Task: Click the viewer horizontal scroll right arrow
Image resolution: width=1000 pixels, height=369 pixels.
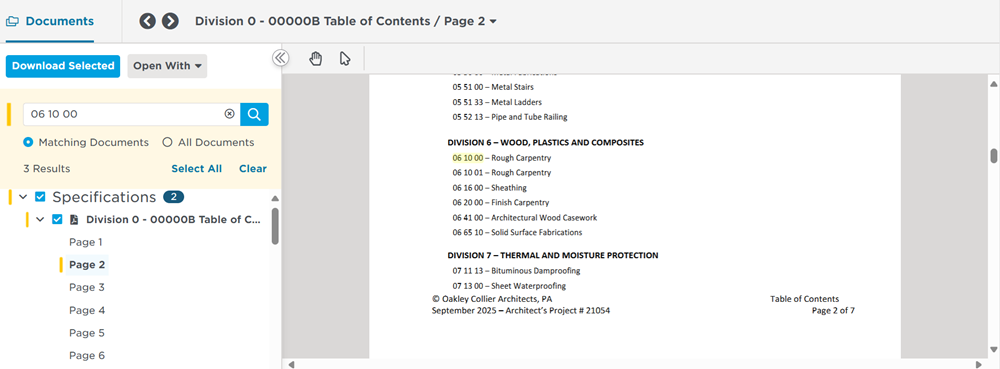Action: [x=980, y=365]
